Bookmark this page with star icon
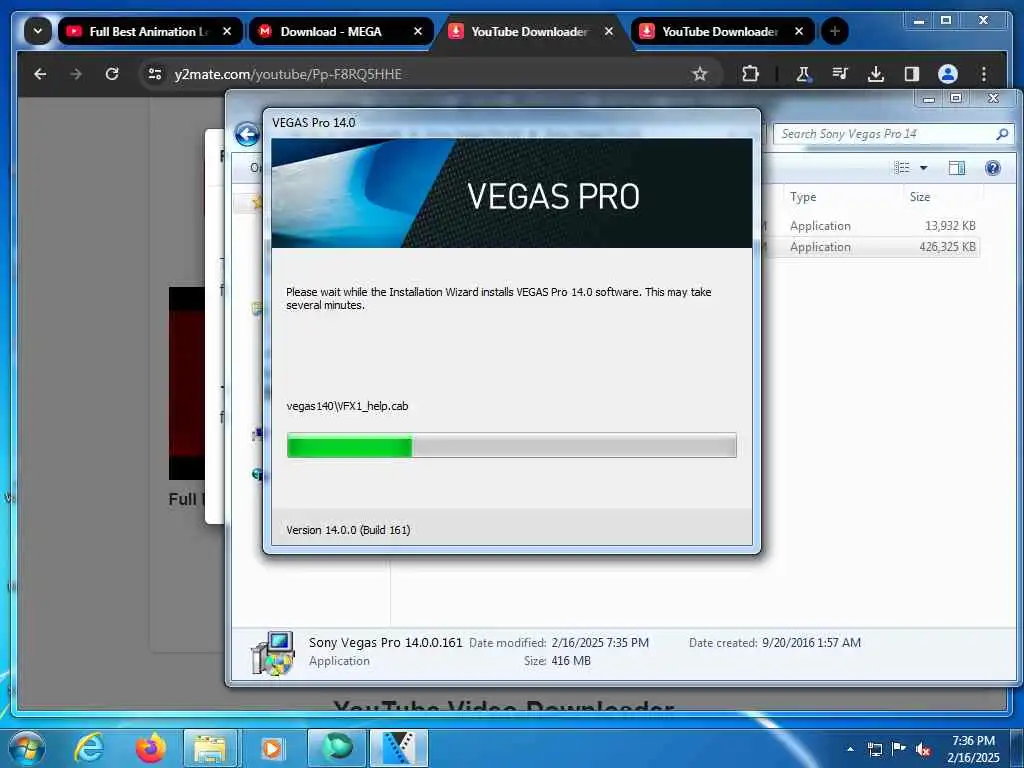This screenshot has height=768, width=1024. pyautogui.click(x=700, y=74)
